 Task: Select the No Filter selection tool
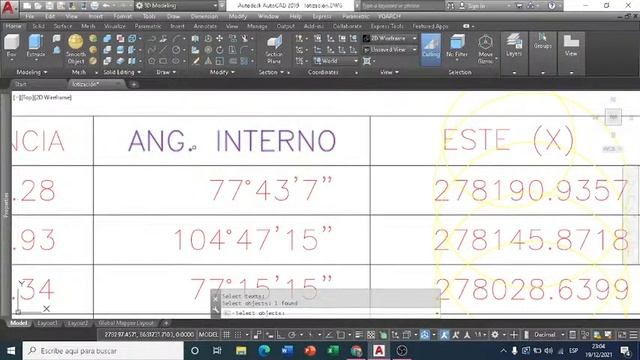pos(457,46)
